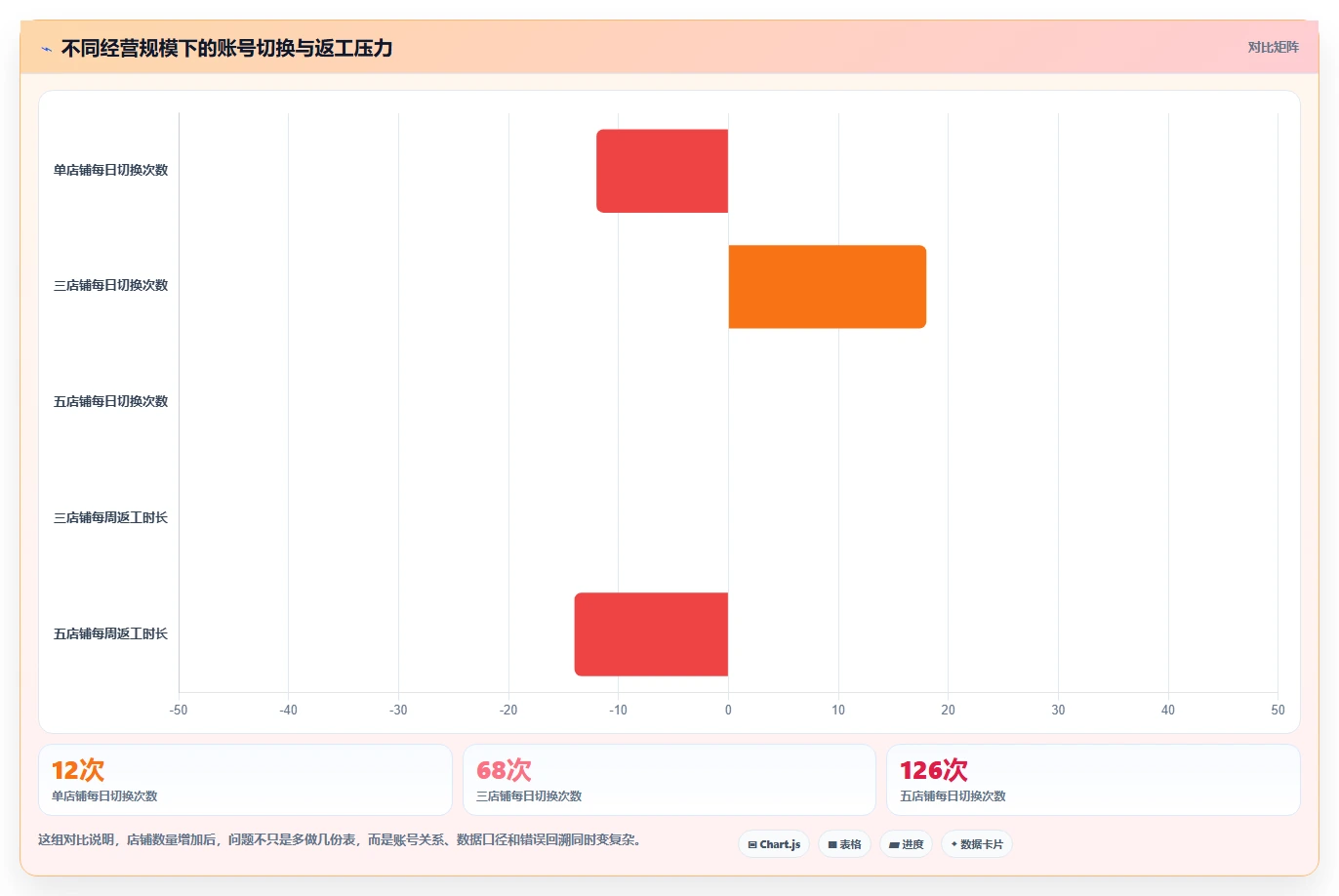Select the 三店铺每周返工时长 axis label
This screenshot has height=896, width=1339.
[110, 517]
